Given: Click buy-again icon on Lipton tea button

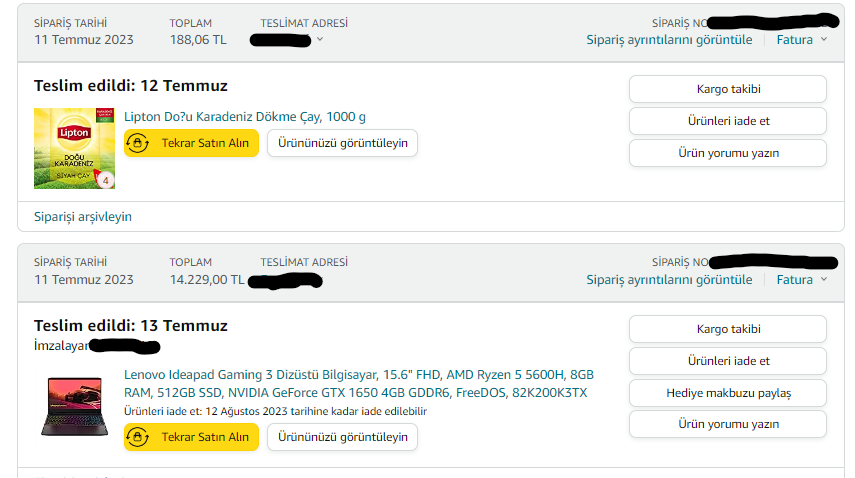Looking at the screenshot, I should (142, 143).
